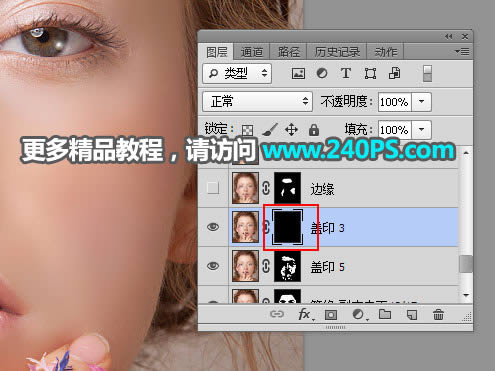Screen dimensions: 495x371
Task: Switch to the 历史记录 tab
Action: tap(337, 52)
